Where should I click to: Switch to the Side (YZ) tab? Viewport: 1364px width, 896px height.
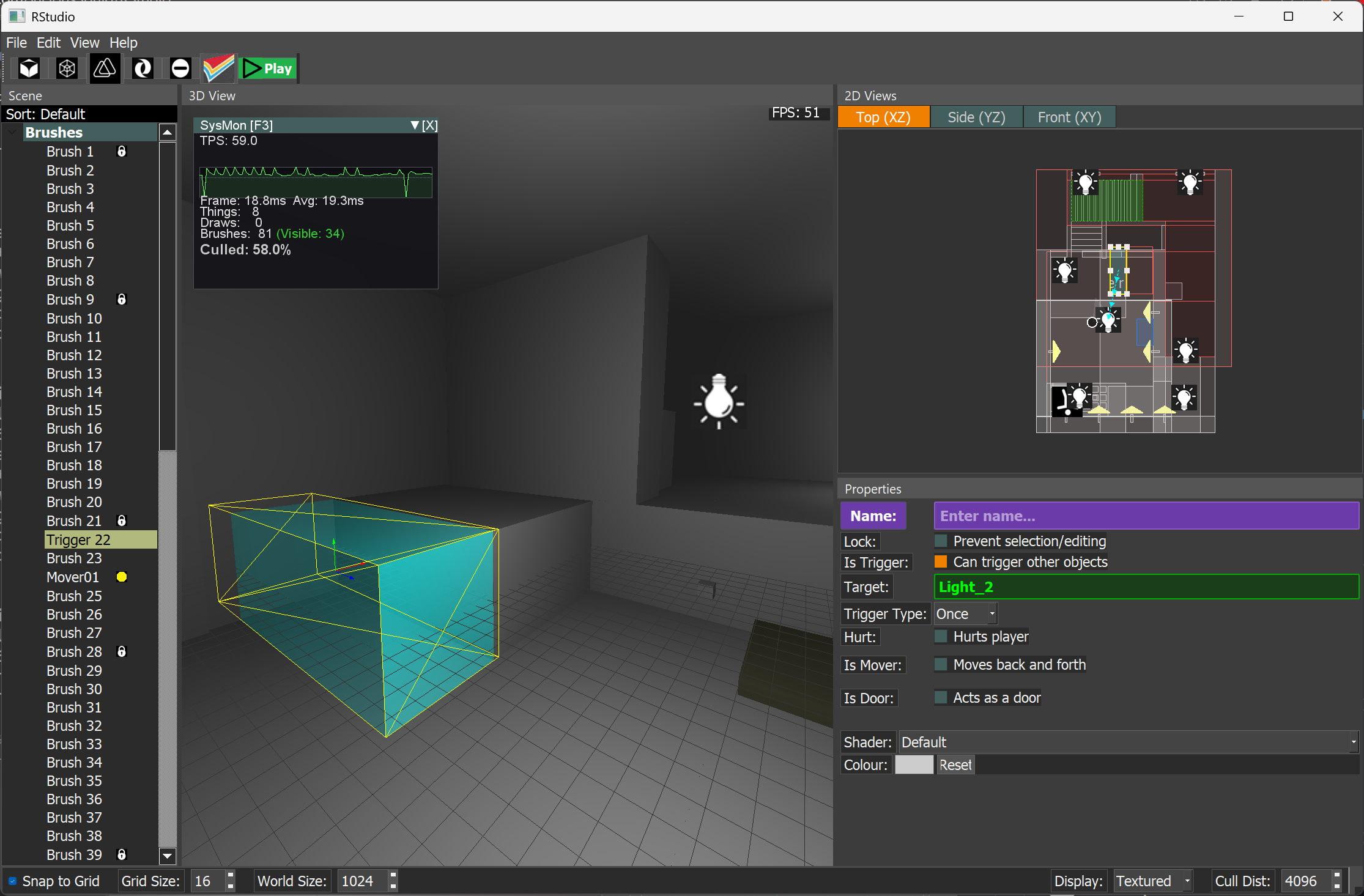coord(976,117)
